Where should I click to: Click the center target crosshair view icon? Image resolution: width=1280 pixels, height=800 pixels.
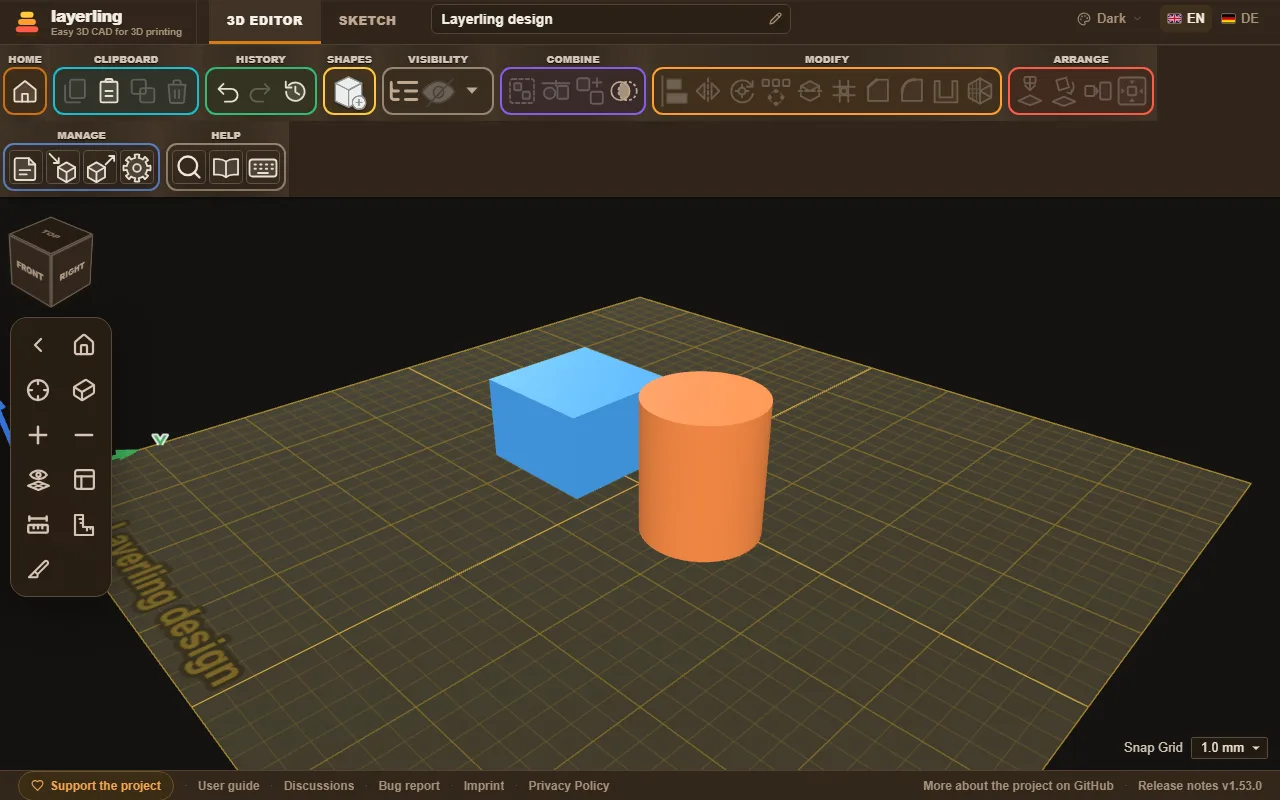coord(38,390)
